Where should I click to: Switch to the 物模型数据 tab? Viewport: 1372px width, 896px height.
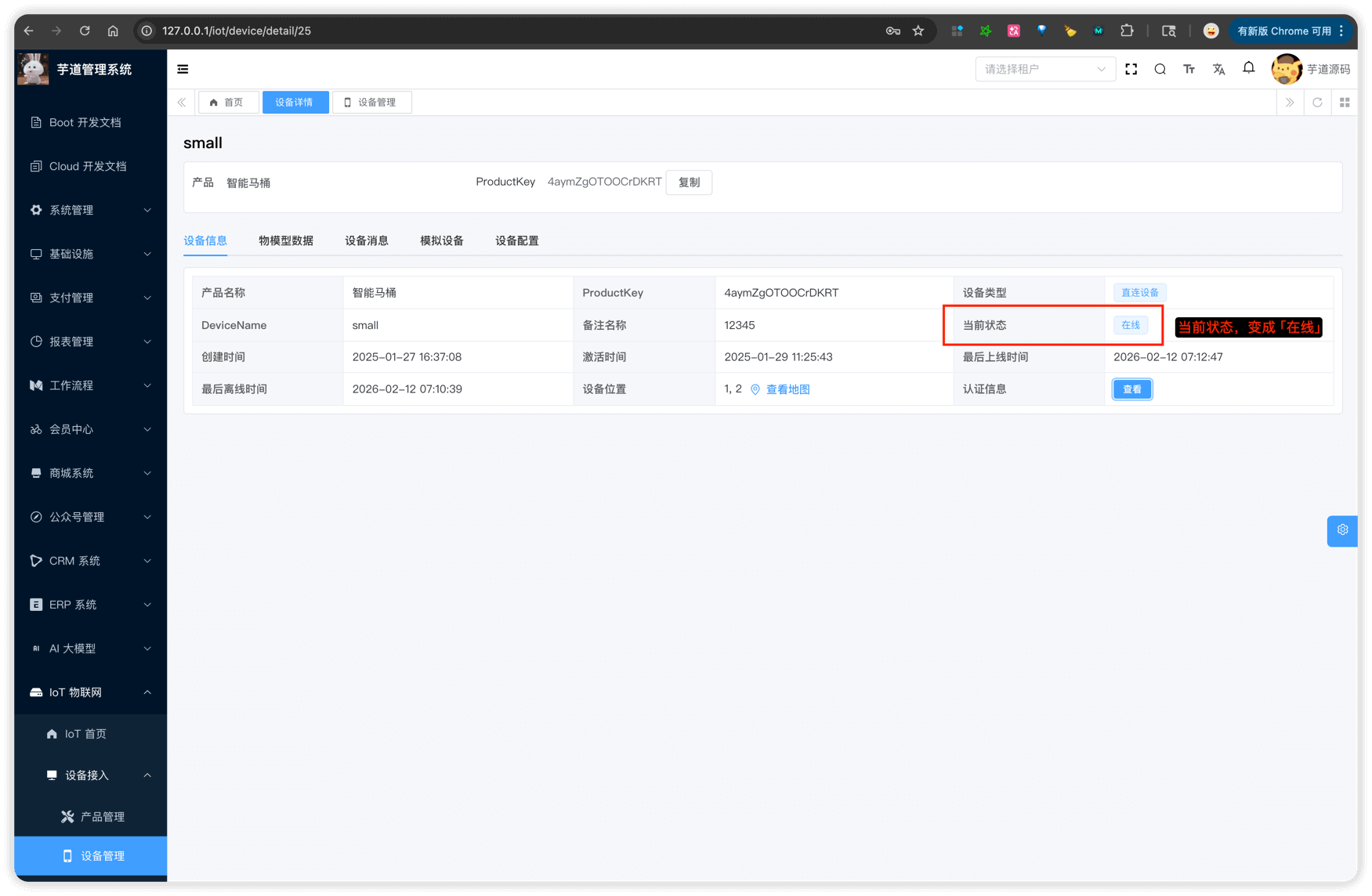point(286,240)
